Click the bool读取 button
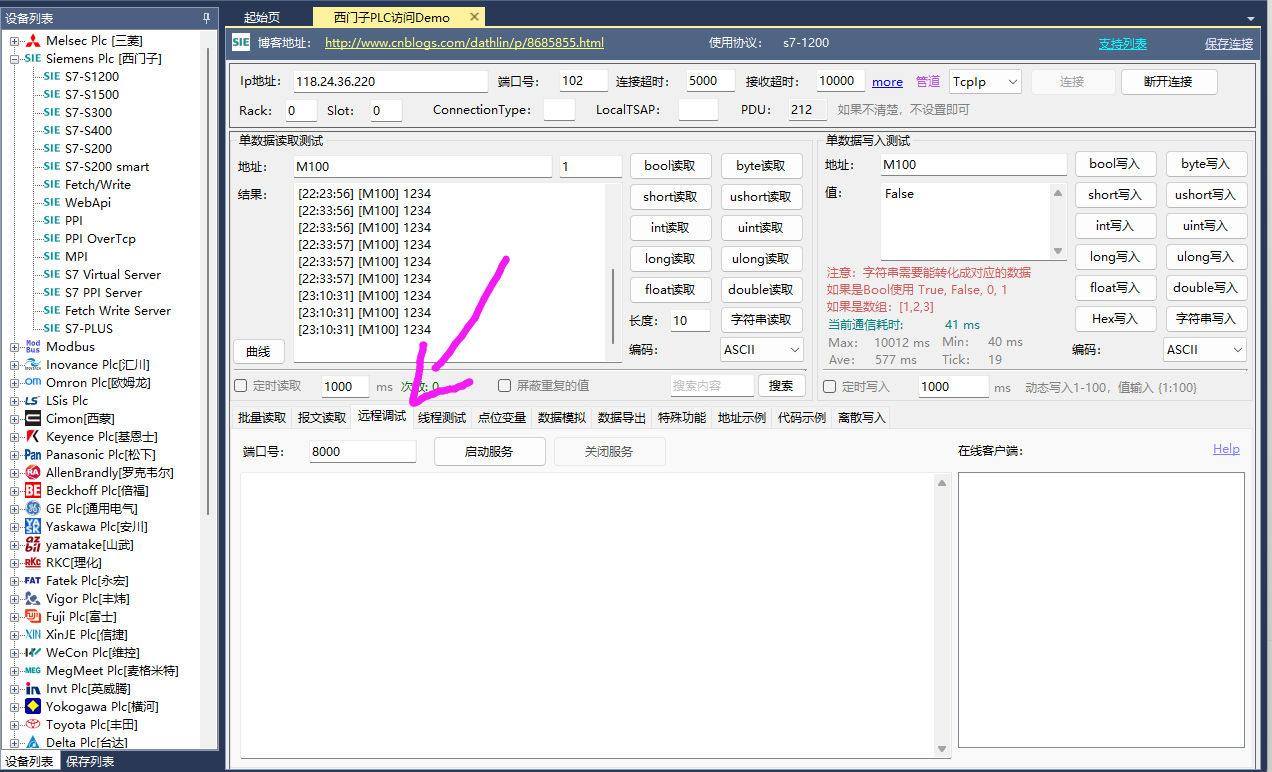Viewport: 1272px width, 772px height. tap(670, 166)
